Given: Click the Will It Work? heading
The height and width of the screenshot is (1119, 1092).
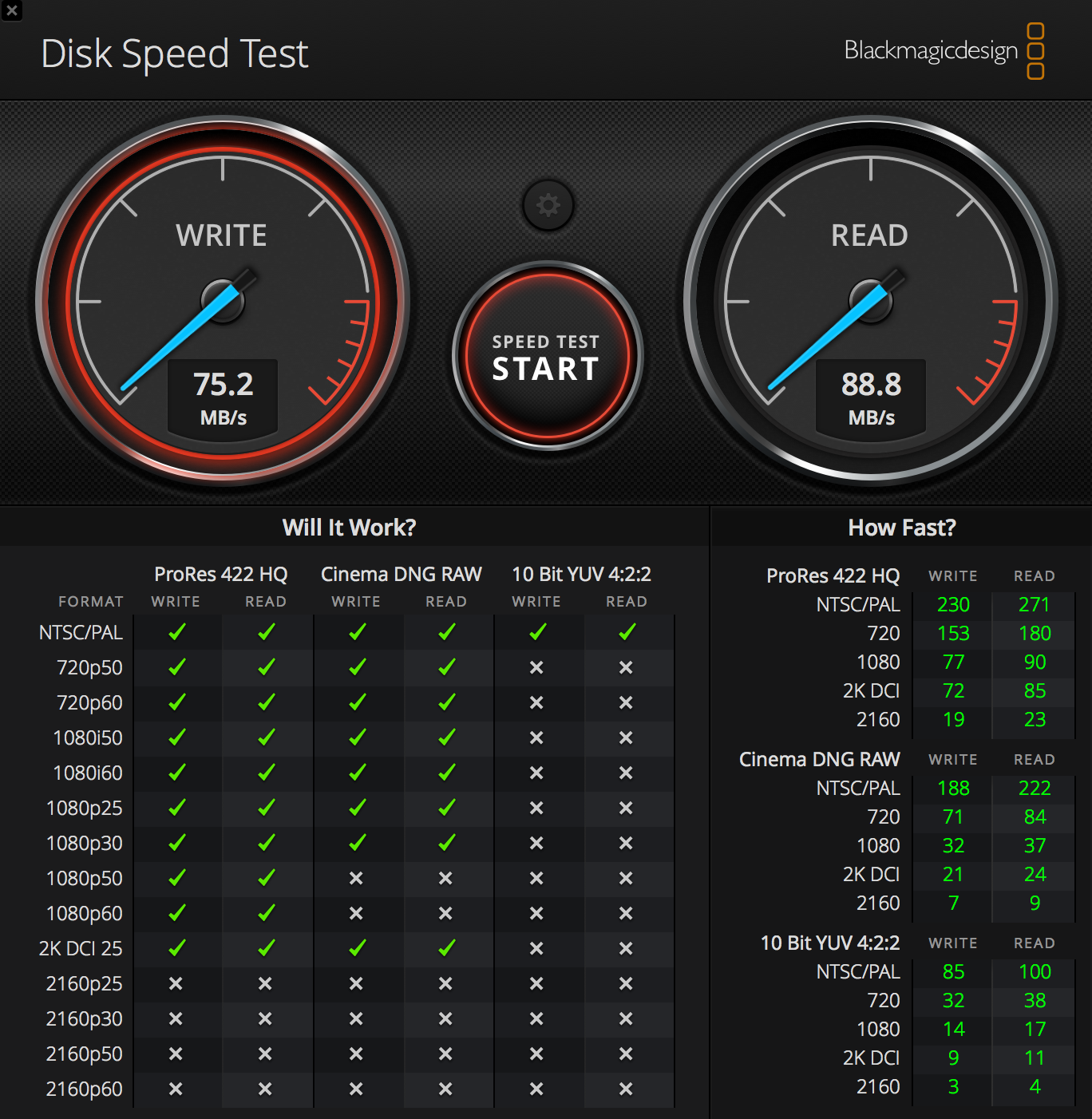Looking at the screenshot, I should 350,528.
